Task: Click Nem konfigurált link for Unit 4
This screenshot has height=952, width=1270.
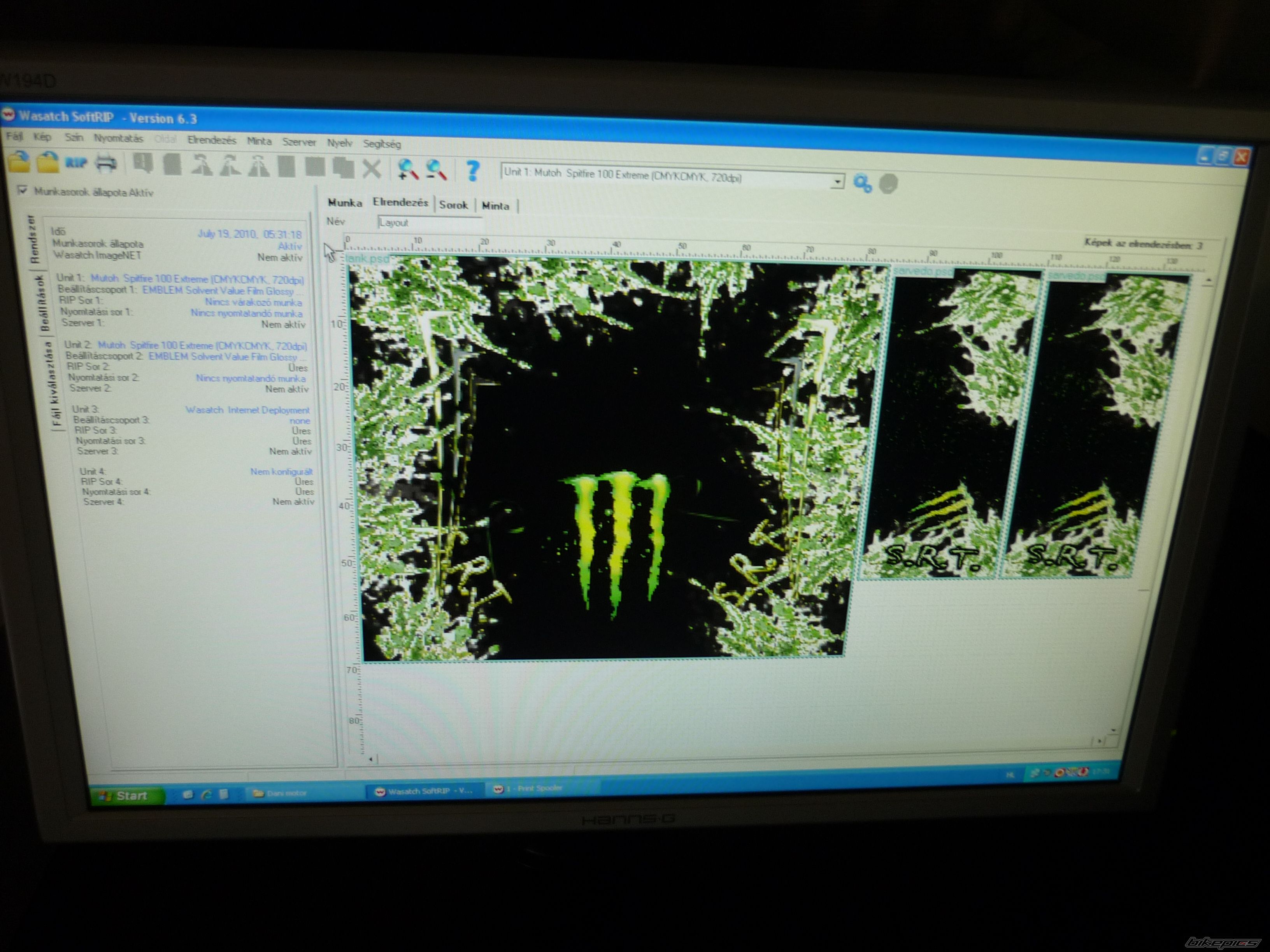Action: point(281,472)
